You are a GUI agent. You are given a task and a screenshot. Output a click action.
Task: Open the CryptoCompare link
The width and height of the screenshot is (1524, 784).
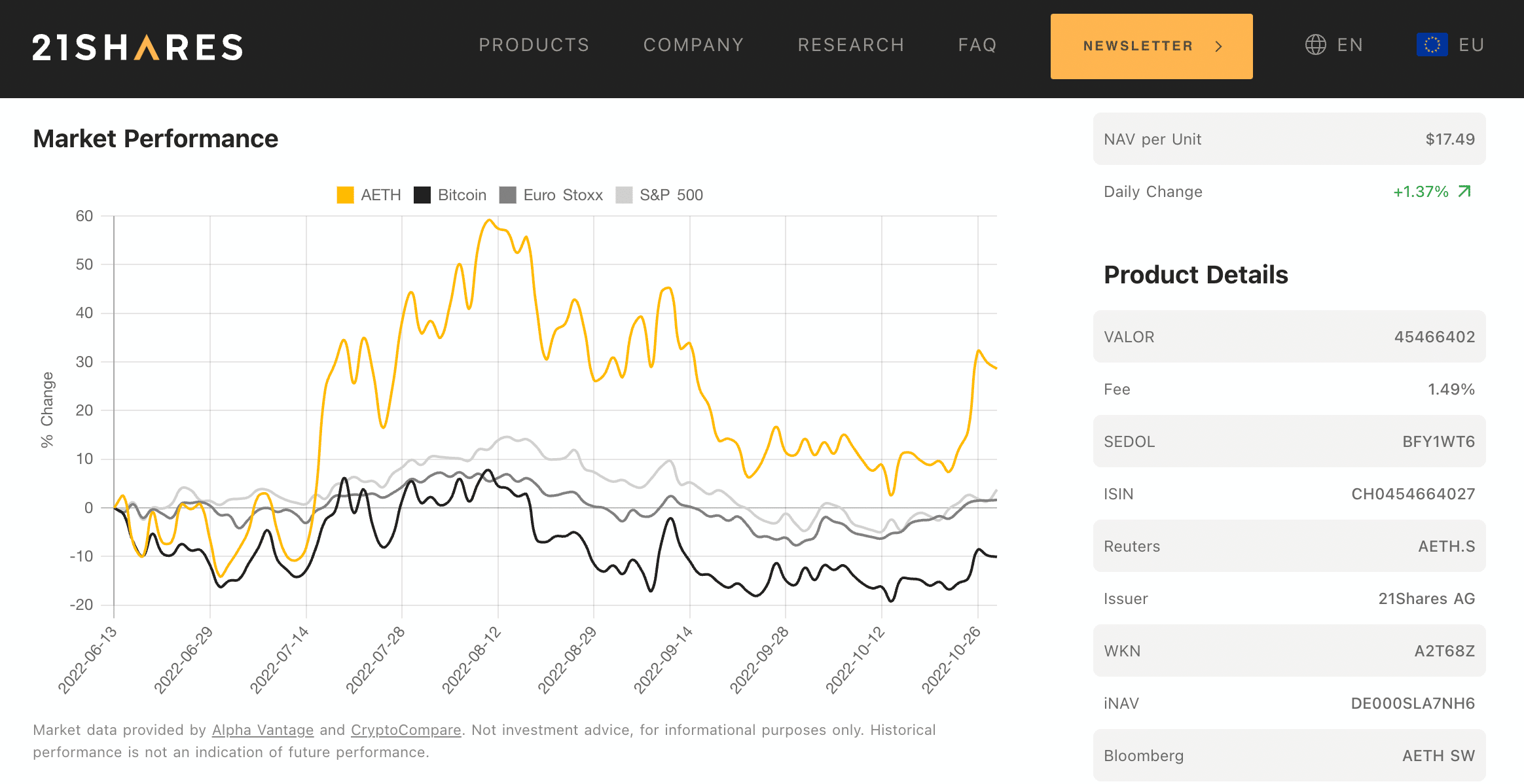click(x=406, y=730)
